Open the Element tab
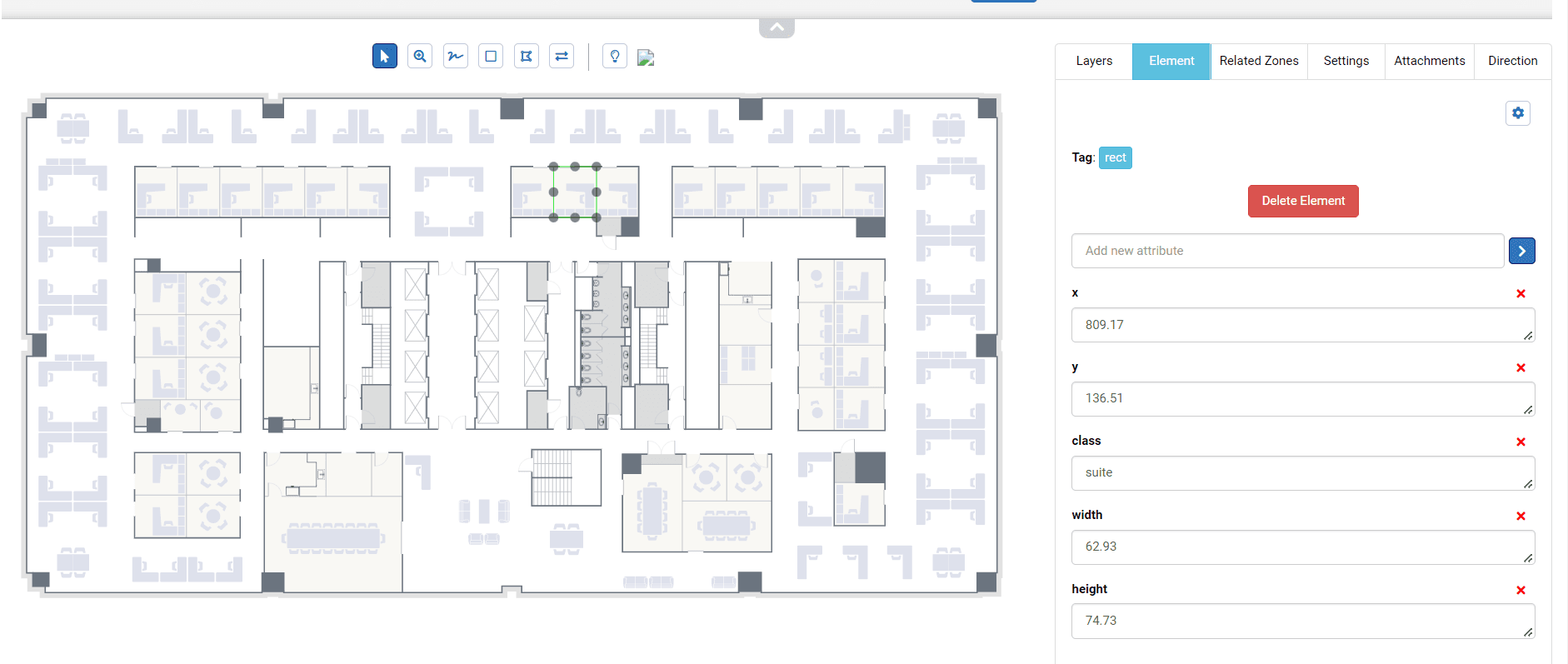Viewport: 1568px width, 664px height. 1171,61
